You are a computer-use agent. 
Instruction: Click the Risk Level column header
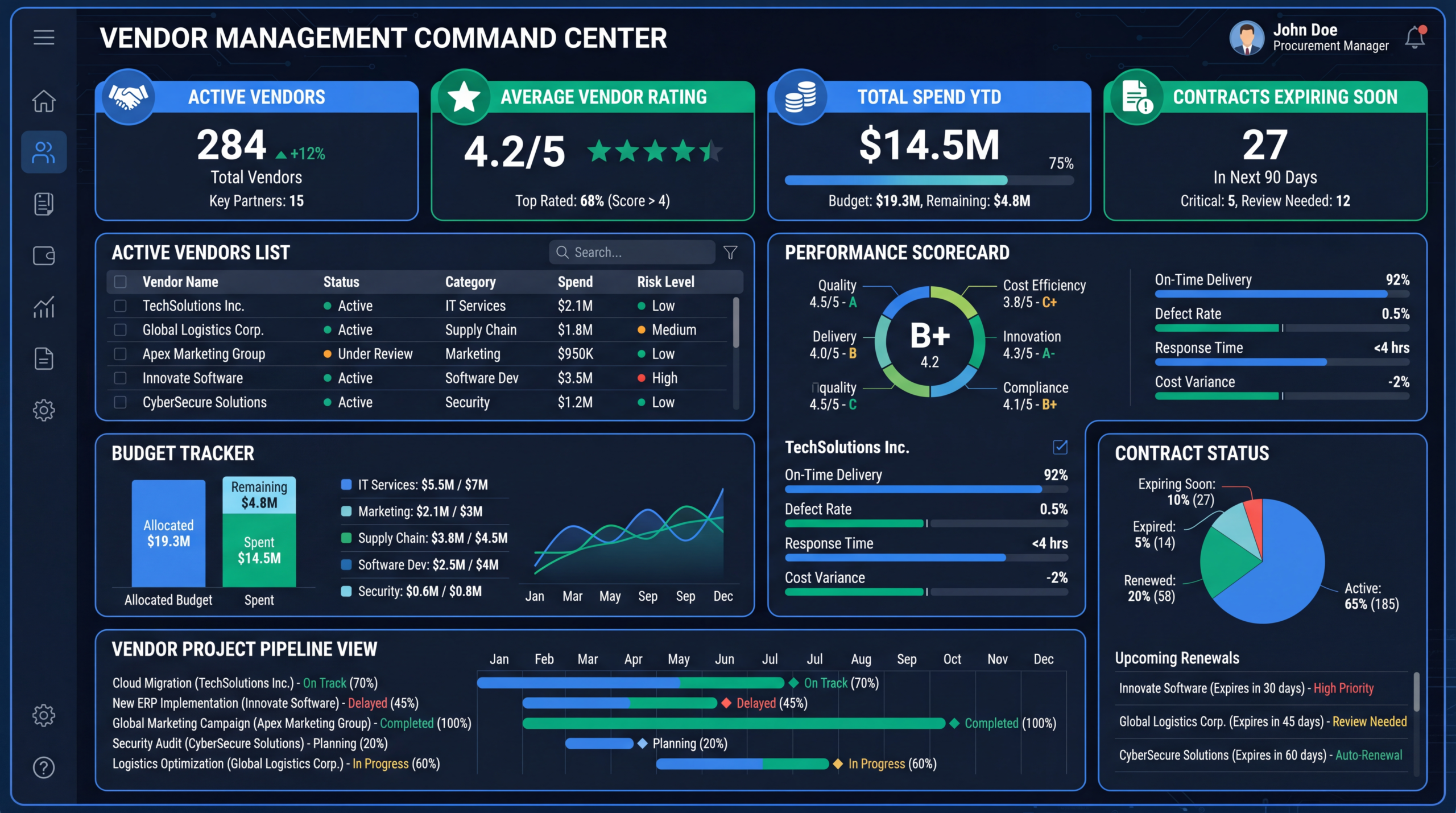[x=665, y=282]
